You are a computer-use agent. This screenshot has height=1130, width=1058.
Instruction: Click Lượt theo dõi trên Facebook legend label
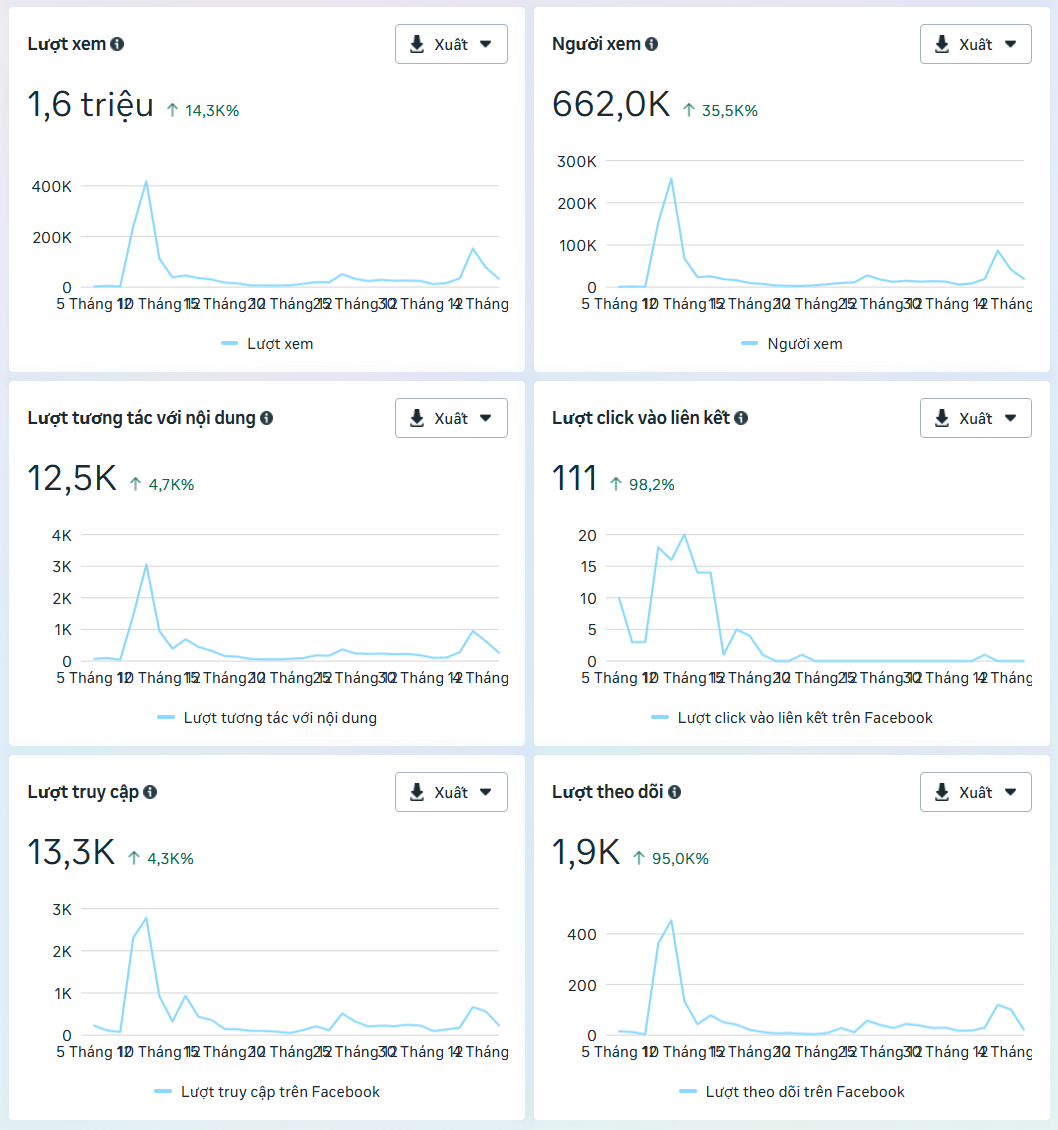(x=804, y=1092)
